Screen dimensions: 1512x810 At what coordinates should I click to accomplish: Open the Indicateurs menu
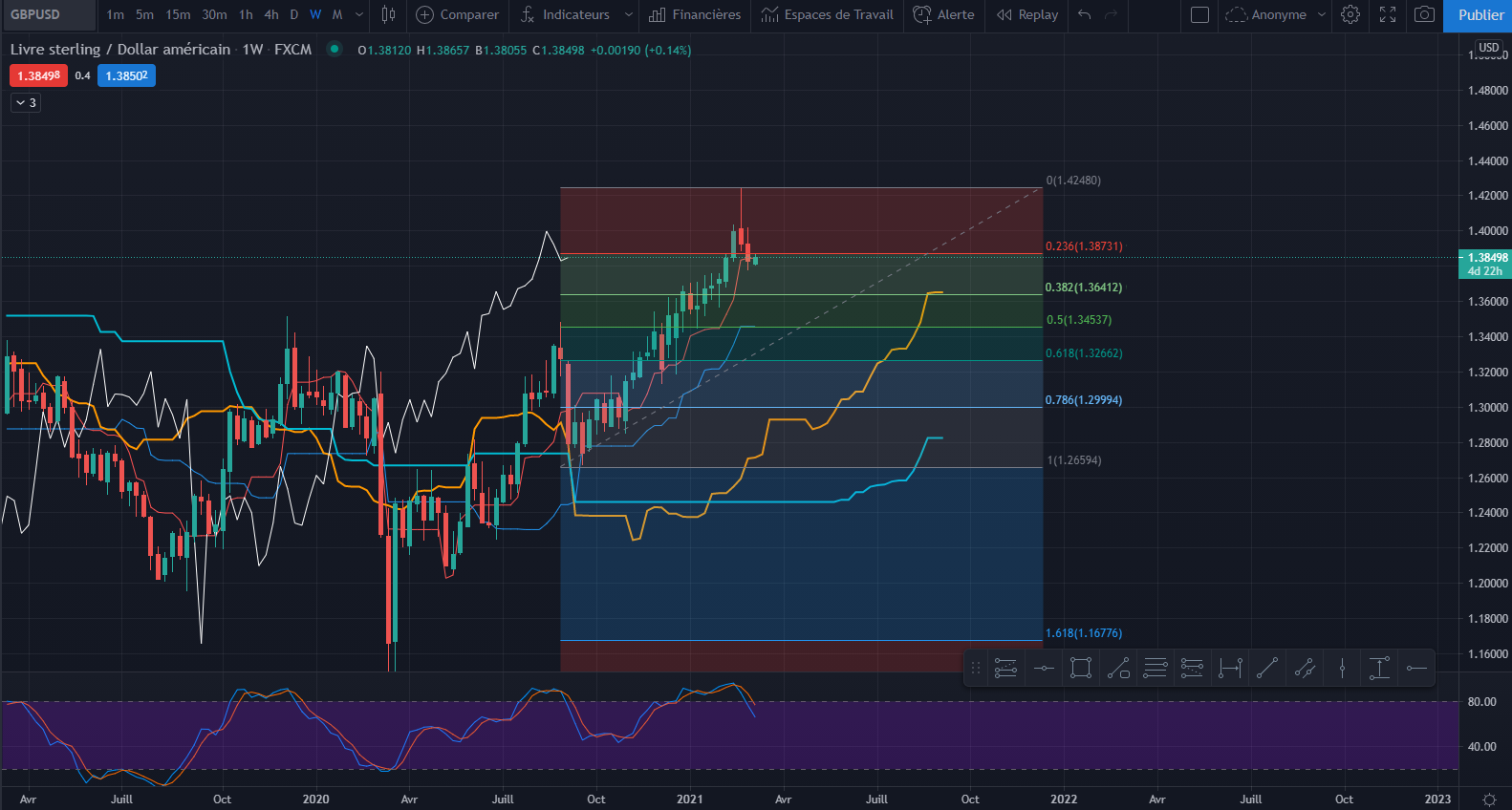(x=565, y=14)
